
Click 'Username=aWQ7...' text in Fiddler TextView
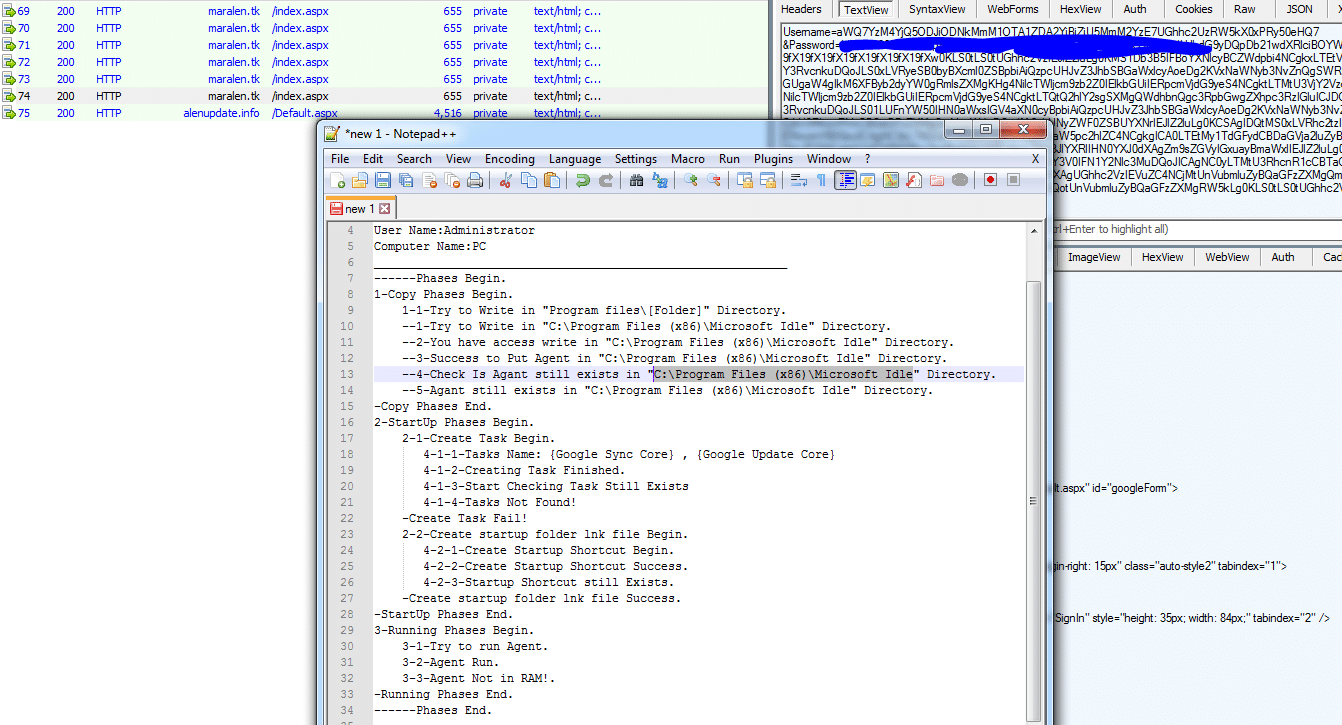tap(1050, 32)
